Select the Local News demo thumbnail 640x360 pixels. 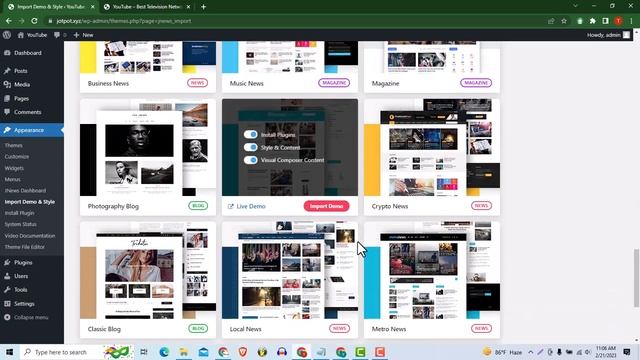[290, 270]
